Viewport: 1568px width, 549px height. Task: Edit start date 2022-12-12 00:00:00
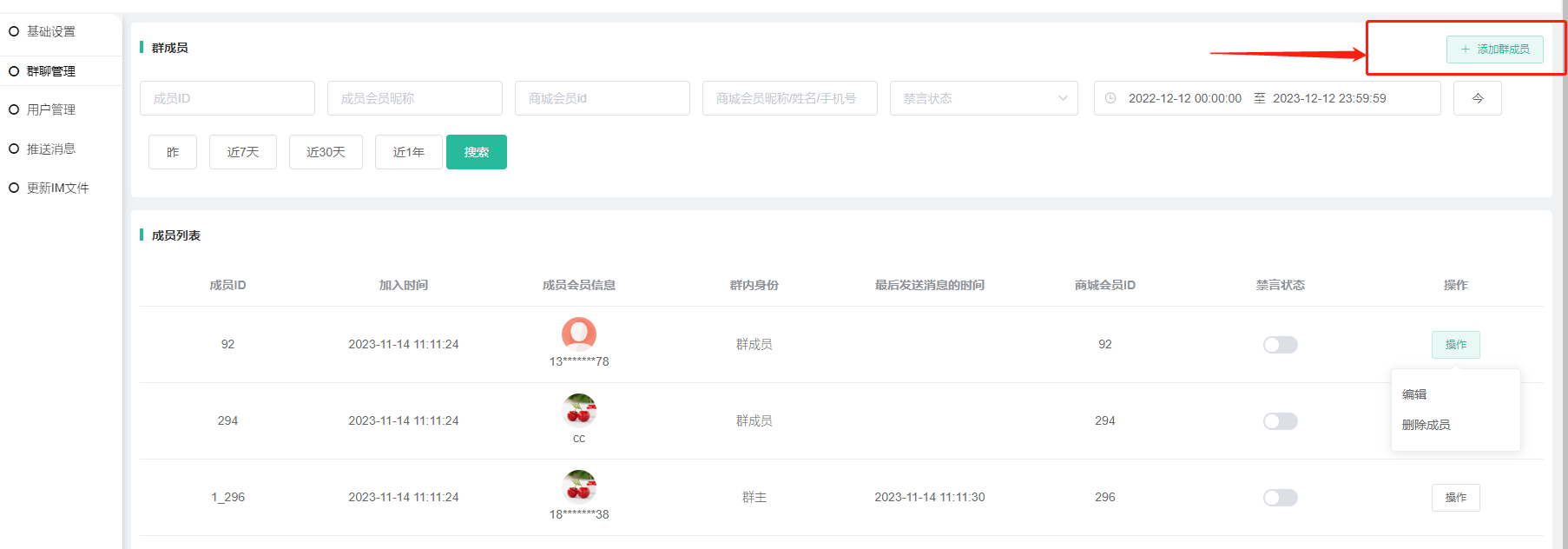[1185, 98]
